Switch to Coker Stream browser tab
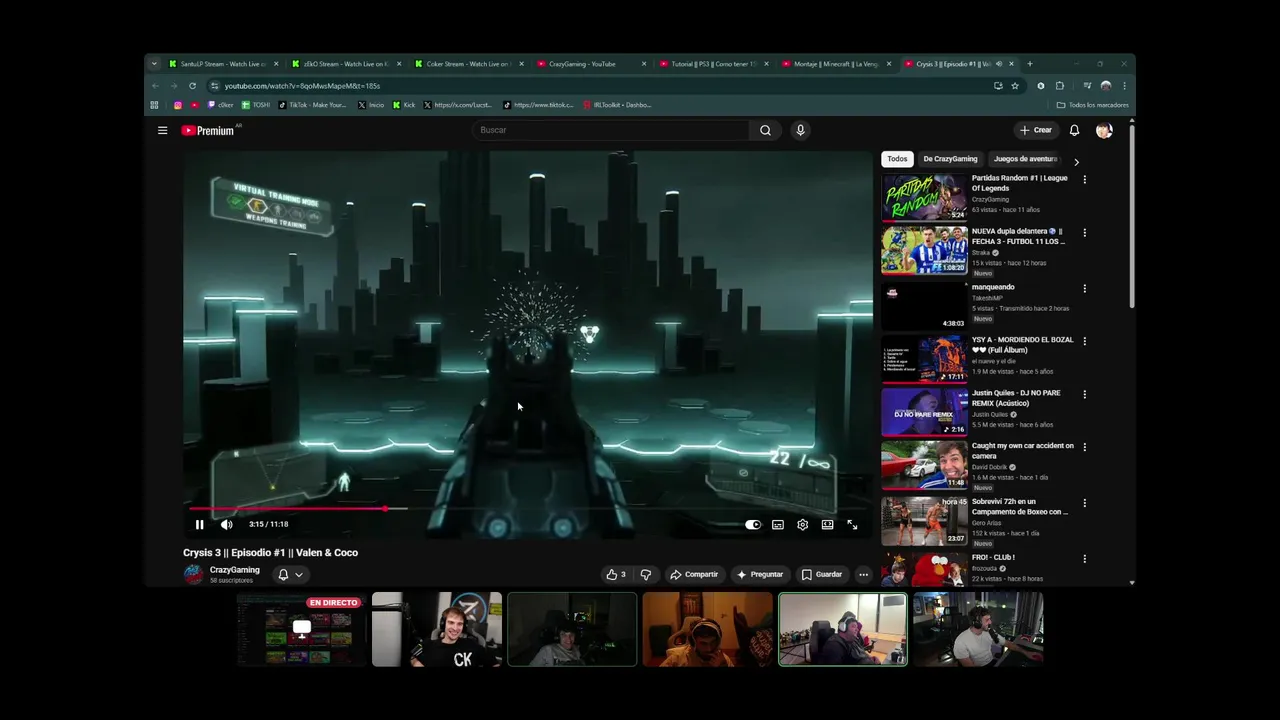This screenshot has height=720, width=1280. [x=469, y=64]
